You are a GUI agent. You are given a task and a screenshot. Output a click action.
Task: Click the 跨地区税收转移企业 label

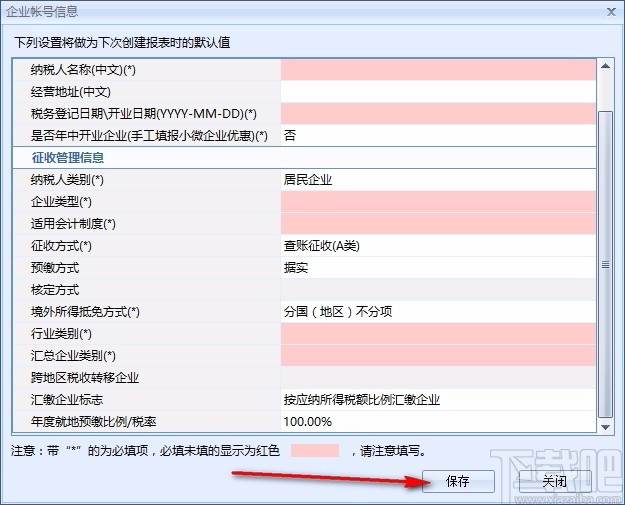pos(85,377)
